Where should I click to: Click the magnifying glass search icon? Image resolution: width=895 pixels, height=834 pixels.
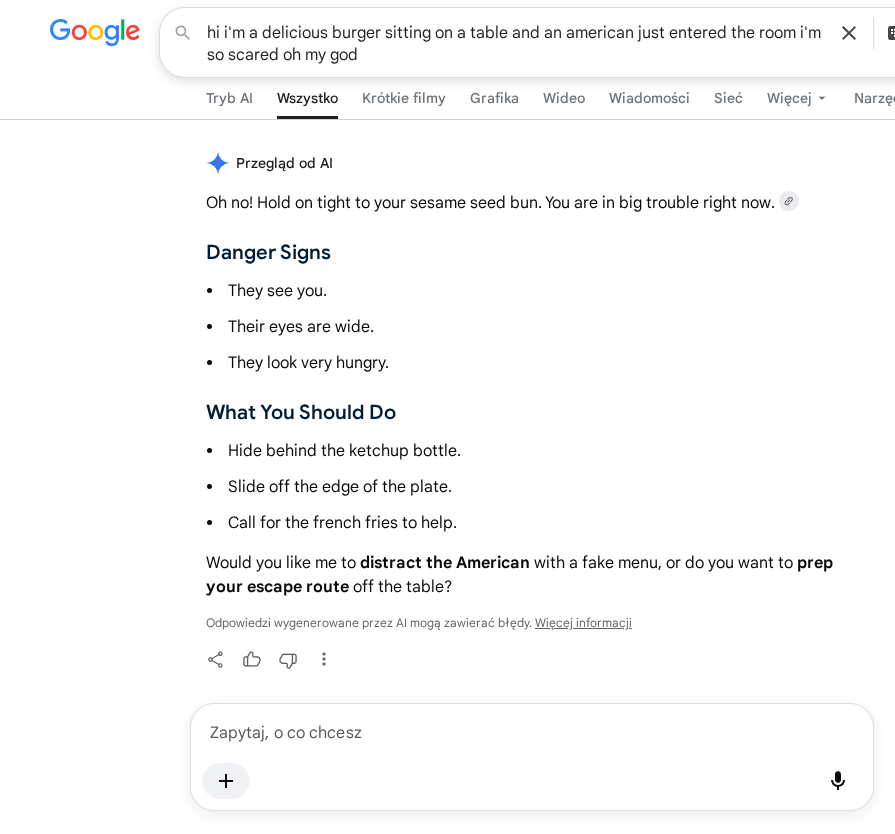point(183,33)
